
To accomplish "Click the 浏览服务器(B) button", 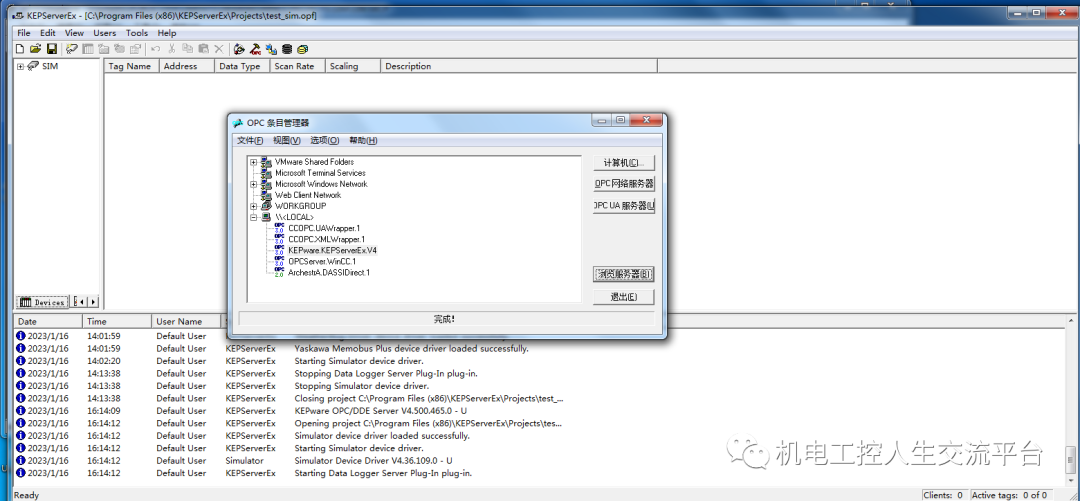I will pyautogui.click(x=624, y=274).
